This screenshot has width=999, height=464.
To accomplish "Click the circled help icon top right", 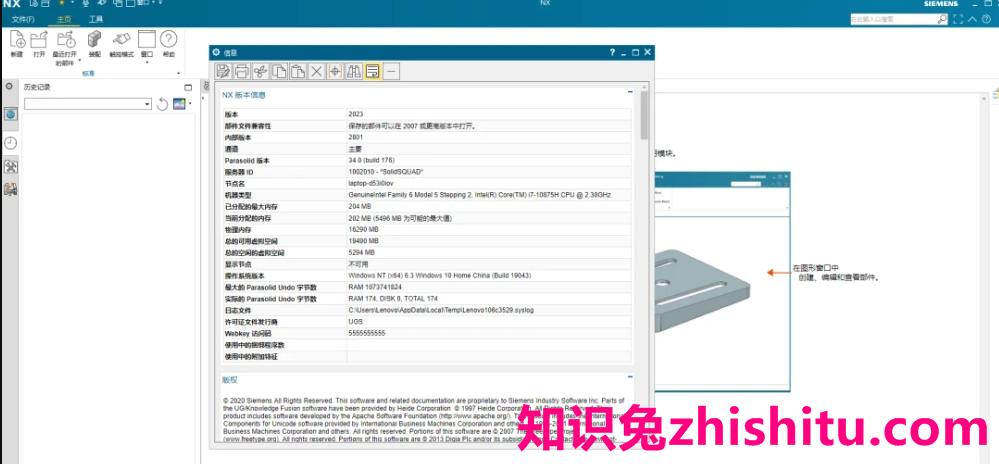I will click(987, 19).
